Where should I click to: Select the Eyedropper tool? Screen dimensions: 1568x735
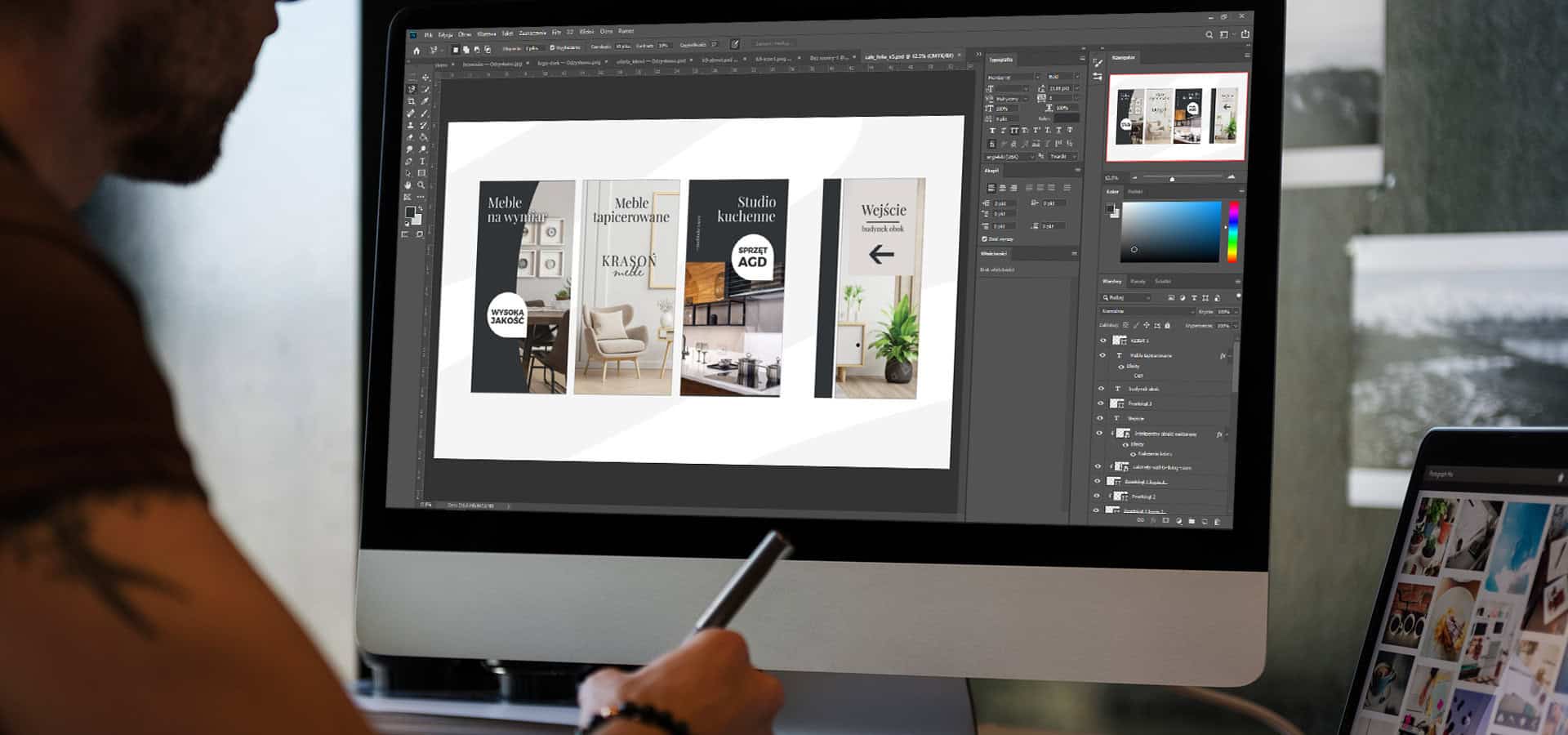425,101
